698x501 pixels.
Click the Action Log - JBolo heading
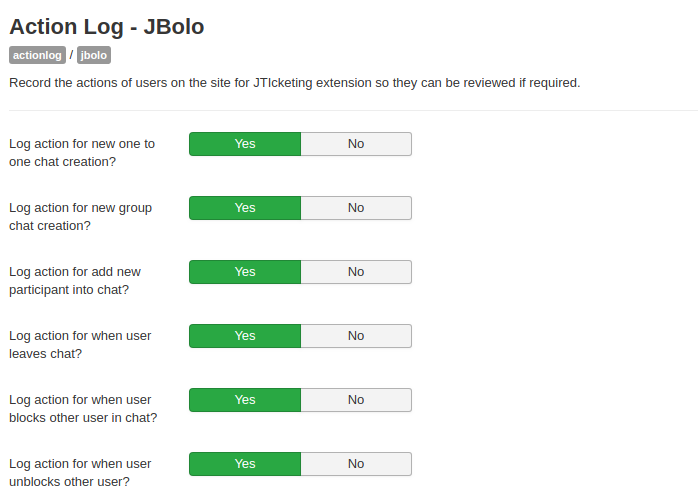point(106,27)
